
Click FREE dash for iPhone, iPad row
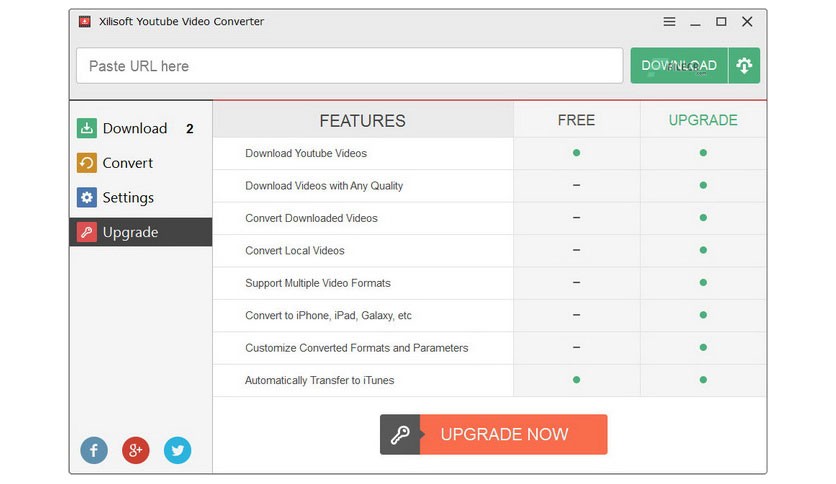pos(576,315)
